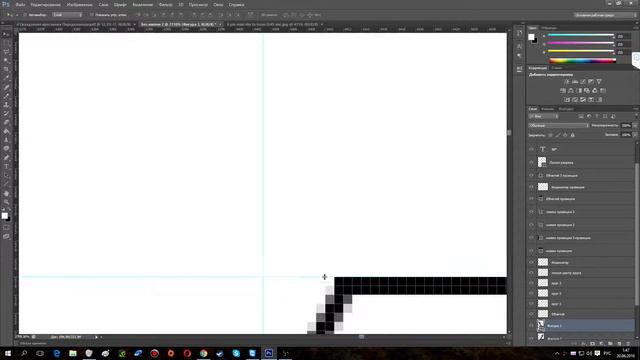
Task: Select the Crop tool
Action: pyautogui.click(x=6, y=69)
